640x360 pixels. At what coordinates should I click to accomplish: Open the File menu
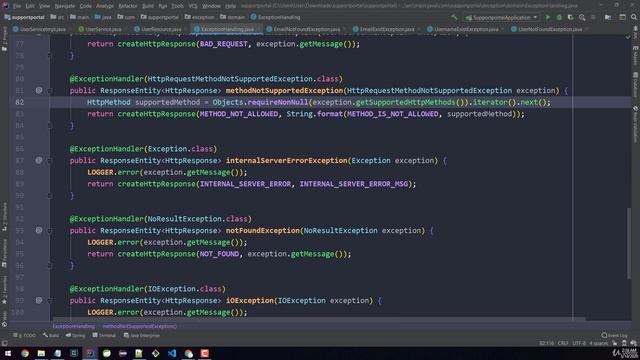click(17, 6)
